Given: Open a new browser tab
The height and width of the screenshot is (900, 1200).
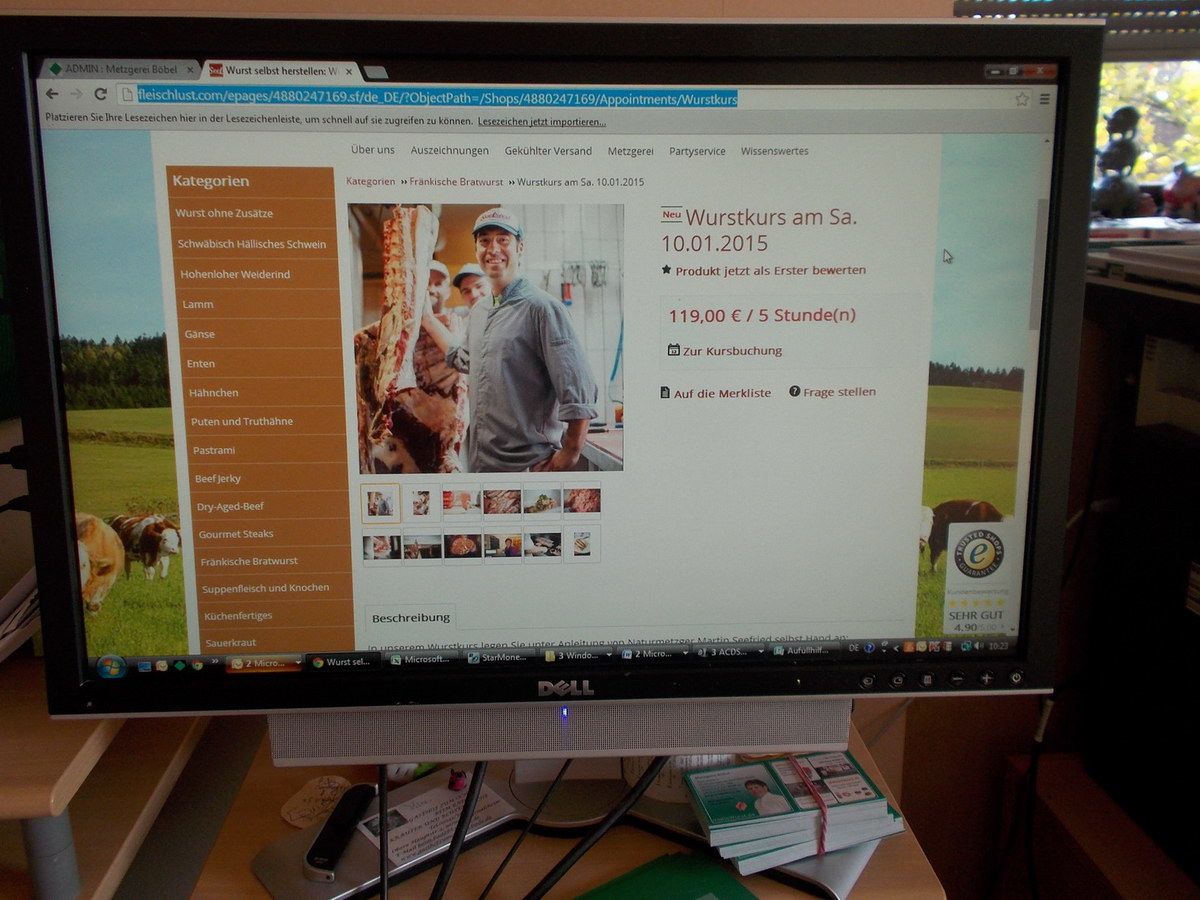Looking at the screenshot, I should (375, 72).
